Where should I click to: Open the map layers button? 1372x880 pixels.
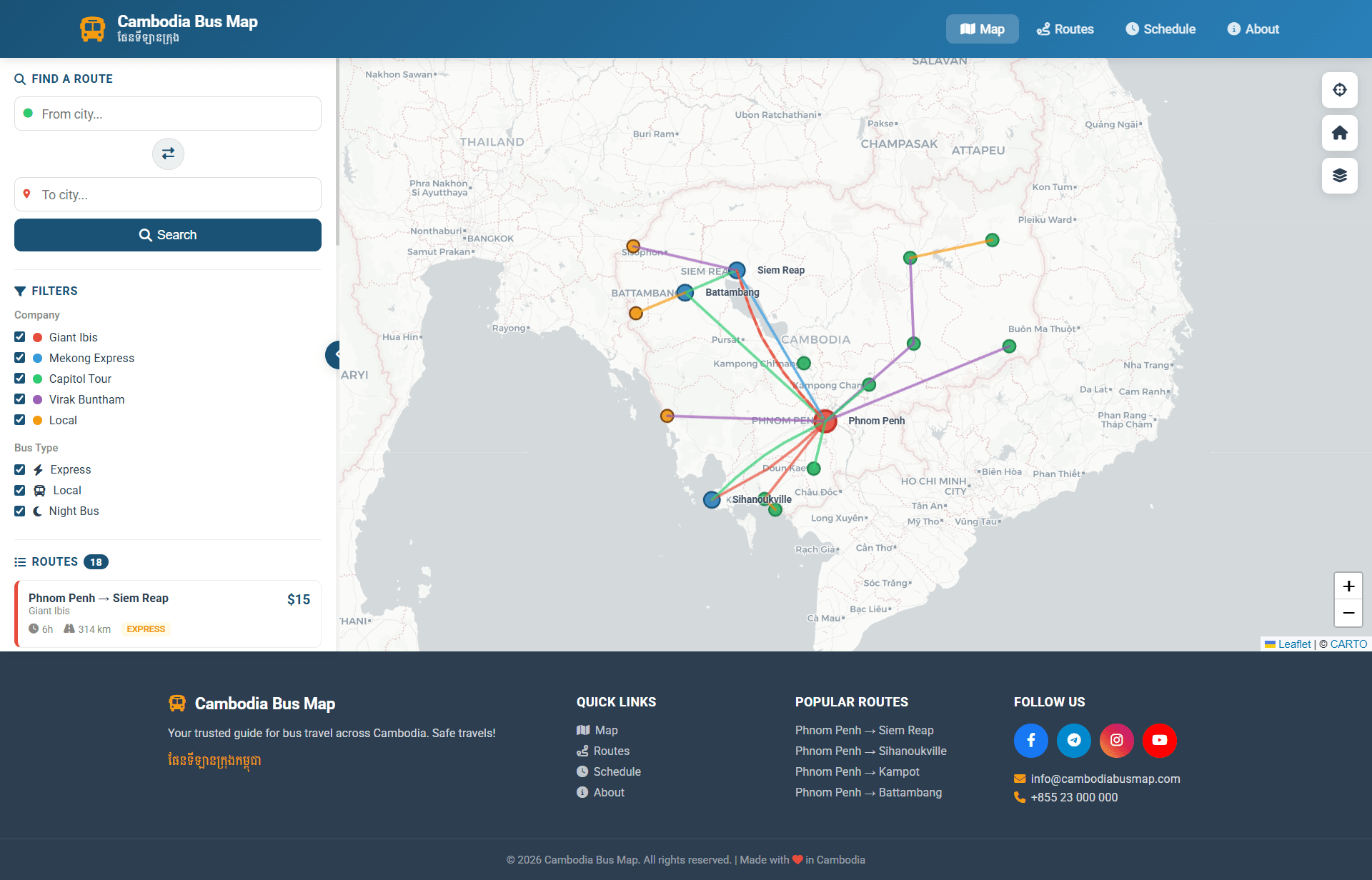(x=1340, y=176)
